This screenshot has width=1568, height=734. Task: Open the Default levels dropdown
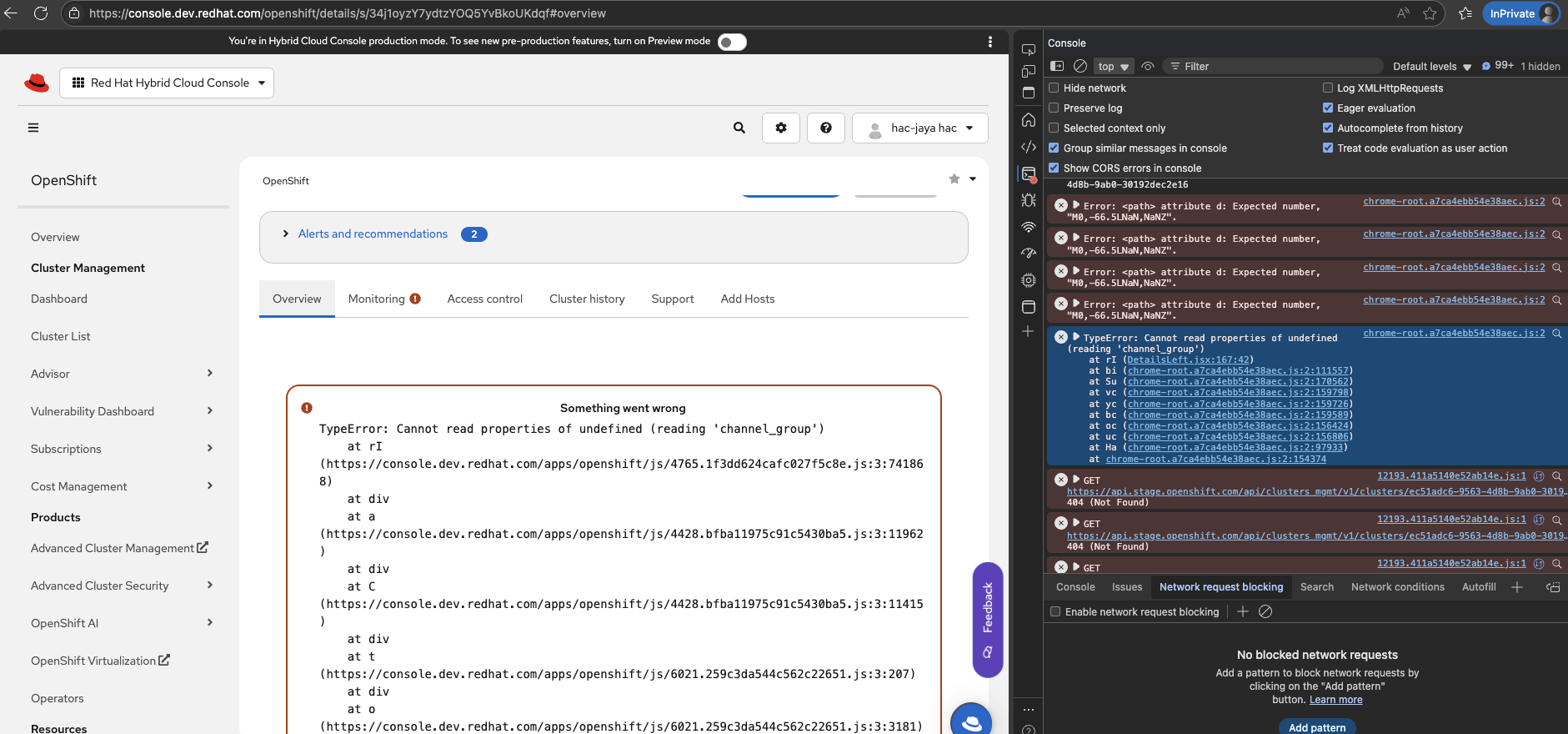click(x=1431, y=67)
